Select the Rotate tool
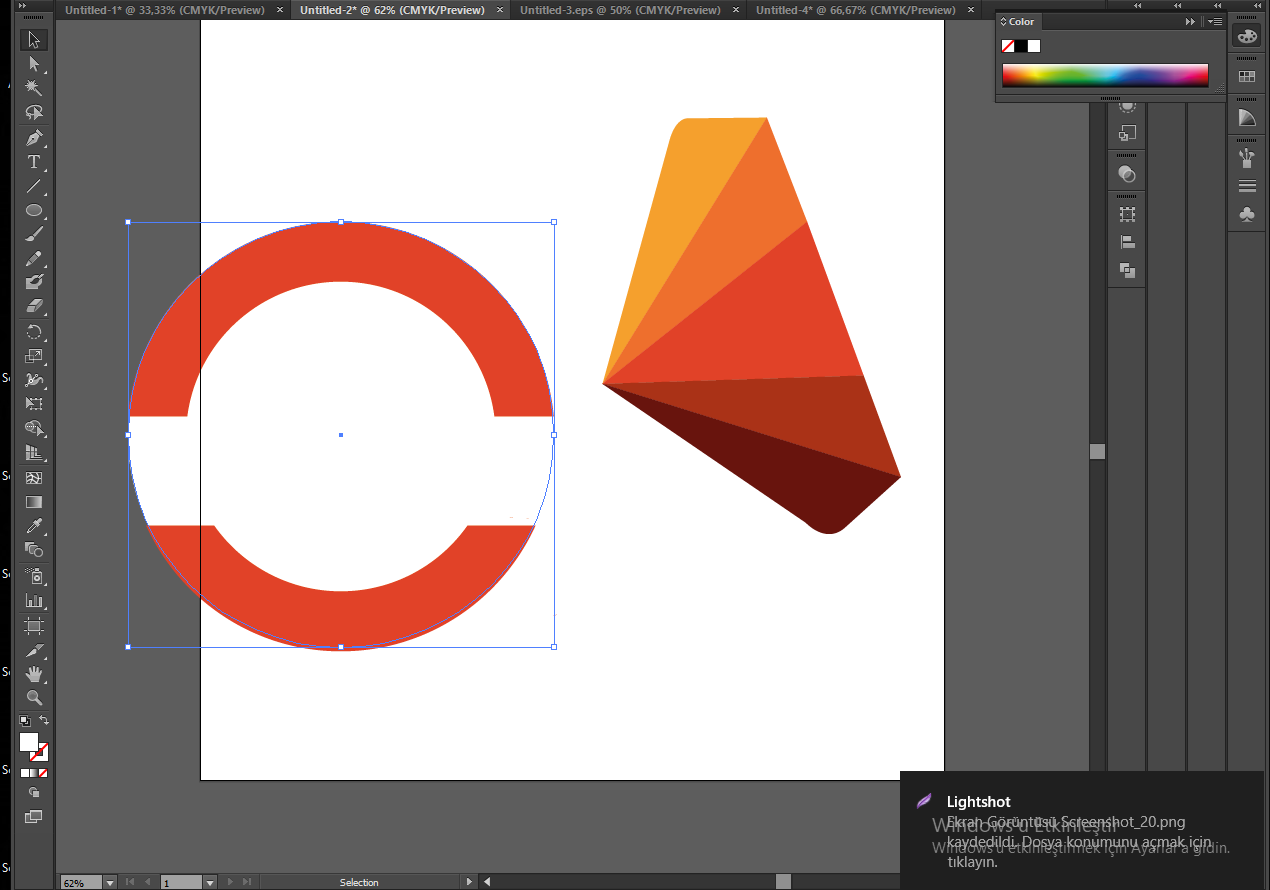 click(x=34, y=332)
